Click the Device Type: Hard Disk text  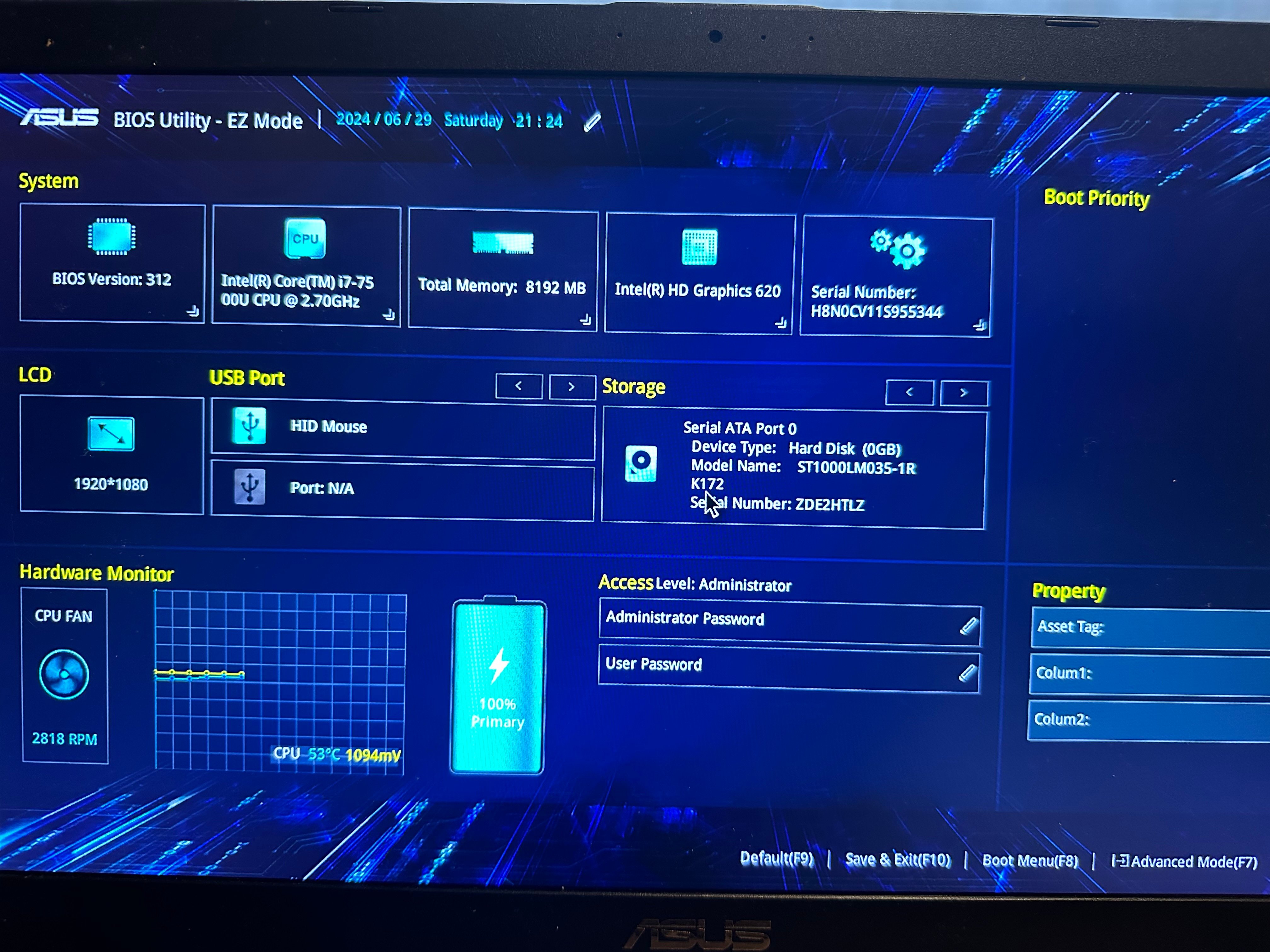(x=796, y=448)
